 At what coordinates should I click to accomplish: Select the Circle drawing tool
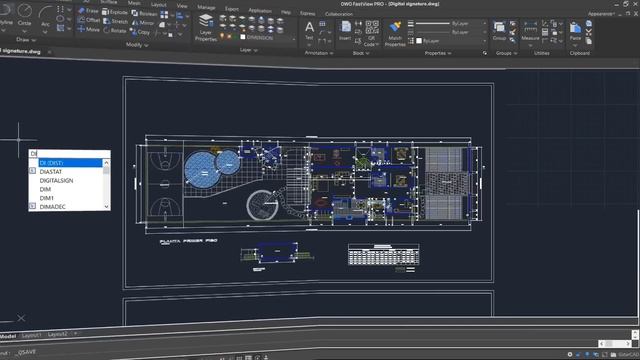click(24, 16)
